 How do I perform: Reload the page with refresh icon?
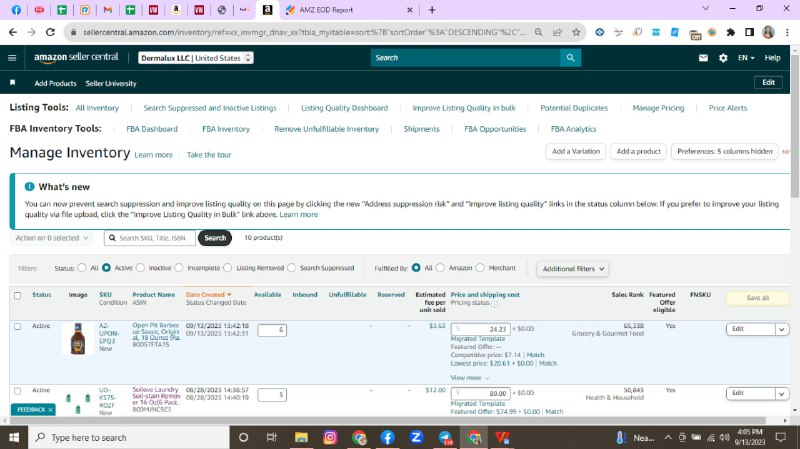point(50,32)
